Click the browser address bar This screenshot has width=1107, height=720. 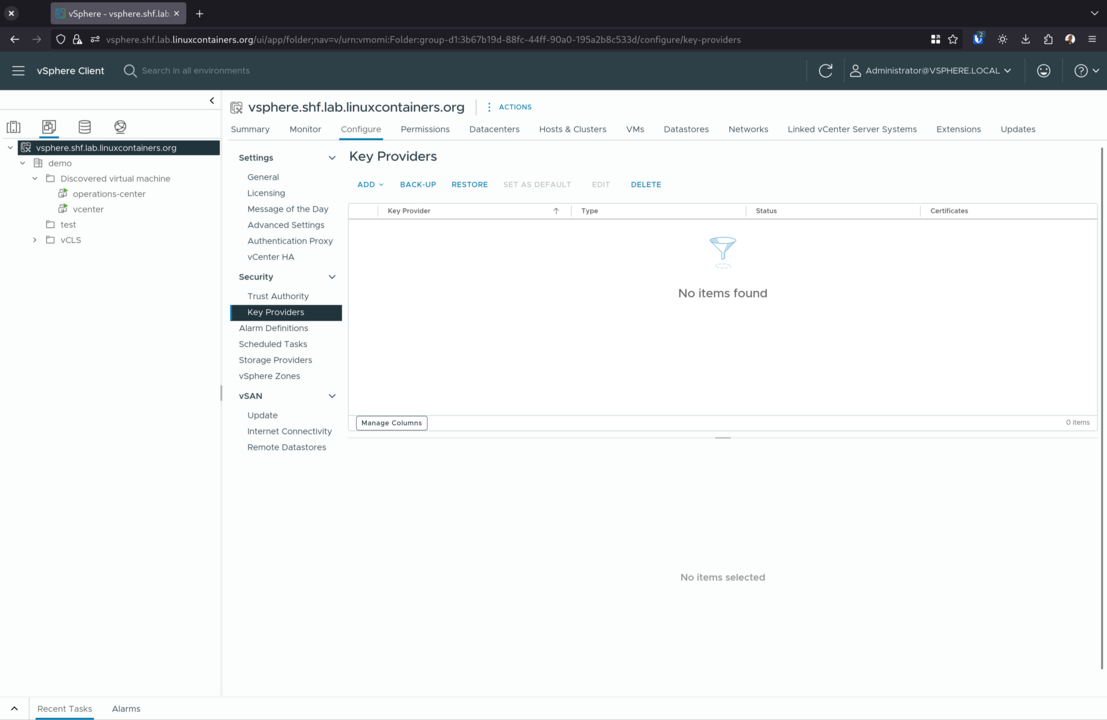pos(424,40)
